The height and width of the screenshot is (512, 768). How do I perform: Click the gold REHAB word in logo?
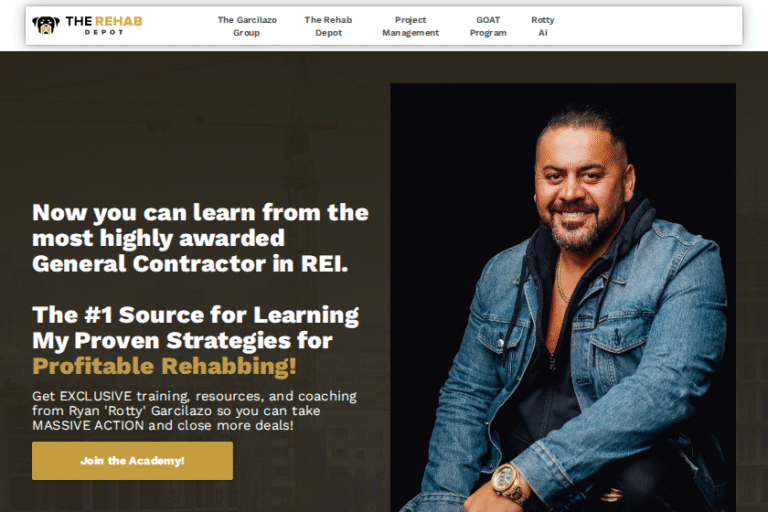119,21
